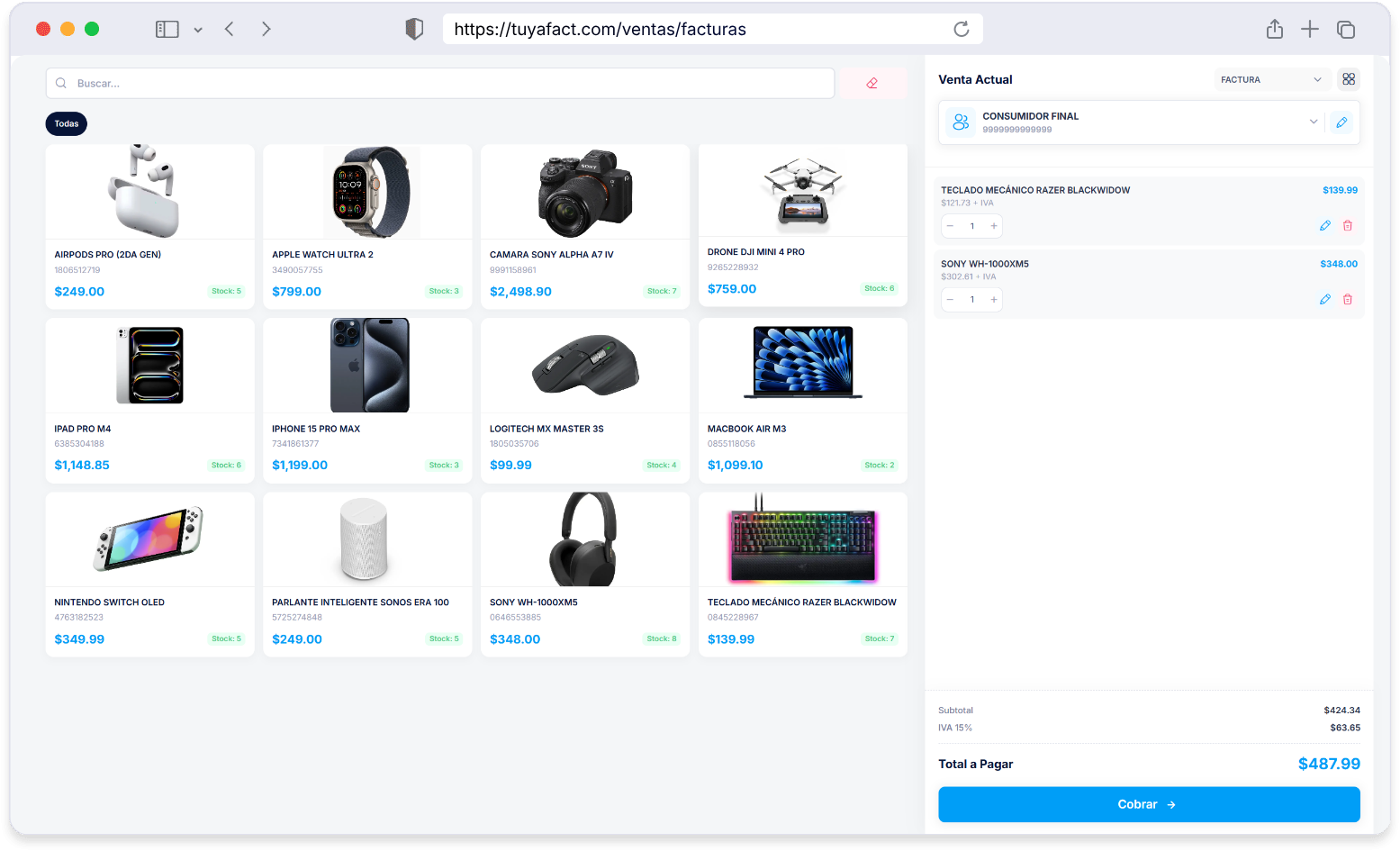Focus the Buscar search field
Image resolution: width=1400 pixels, height=851 pixels.
[x=440, y=83]
